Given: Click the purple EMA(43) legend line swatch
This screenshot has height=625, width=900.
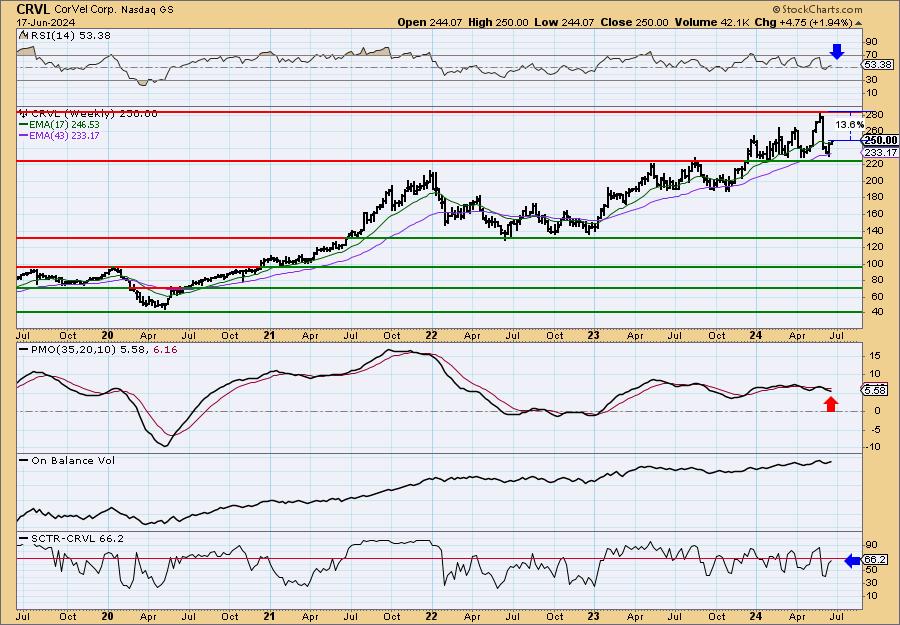Looking at the screenshot, I should (x=24, y=136).
